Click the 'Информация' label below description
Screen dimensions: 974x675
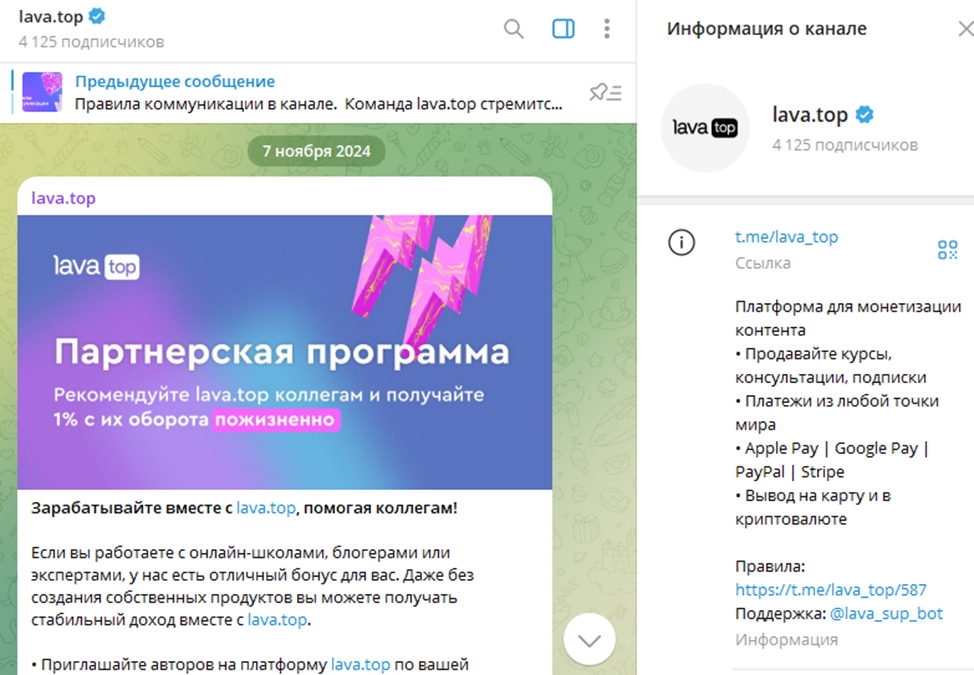pyautogui.click(x=786, y=640)
